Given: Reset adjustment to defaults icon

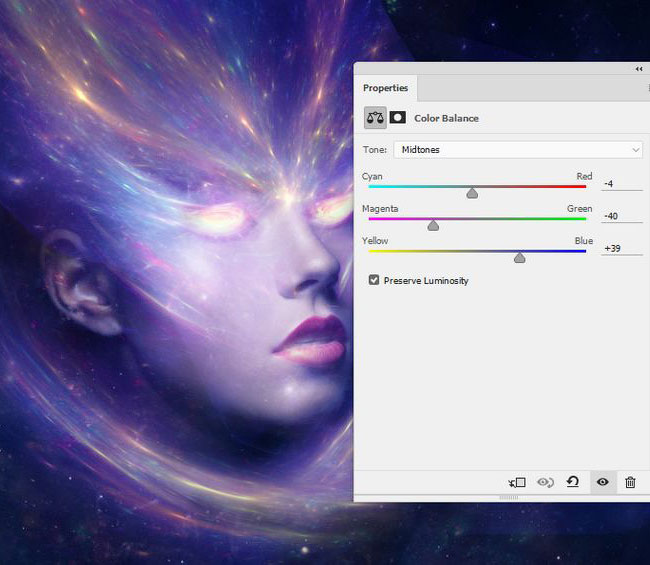Looking at the screenshot, I should [x=572, y=482].
